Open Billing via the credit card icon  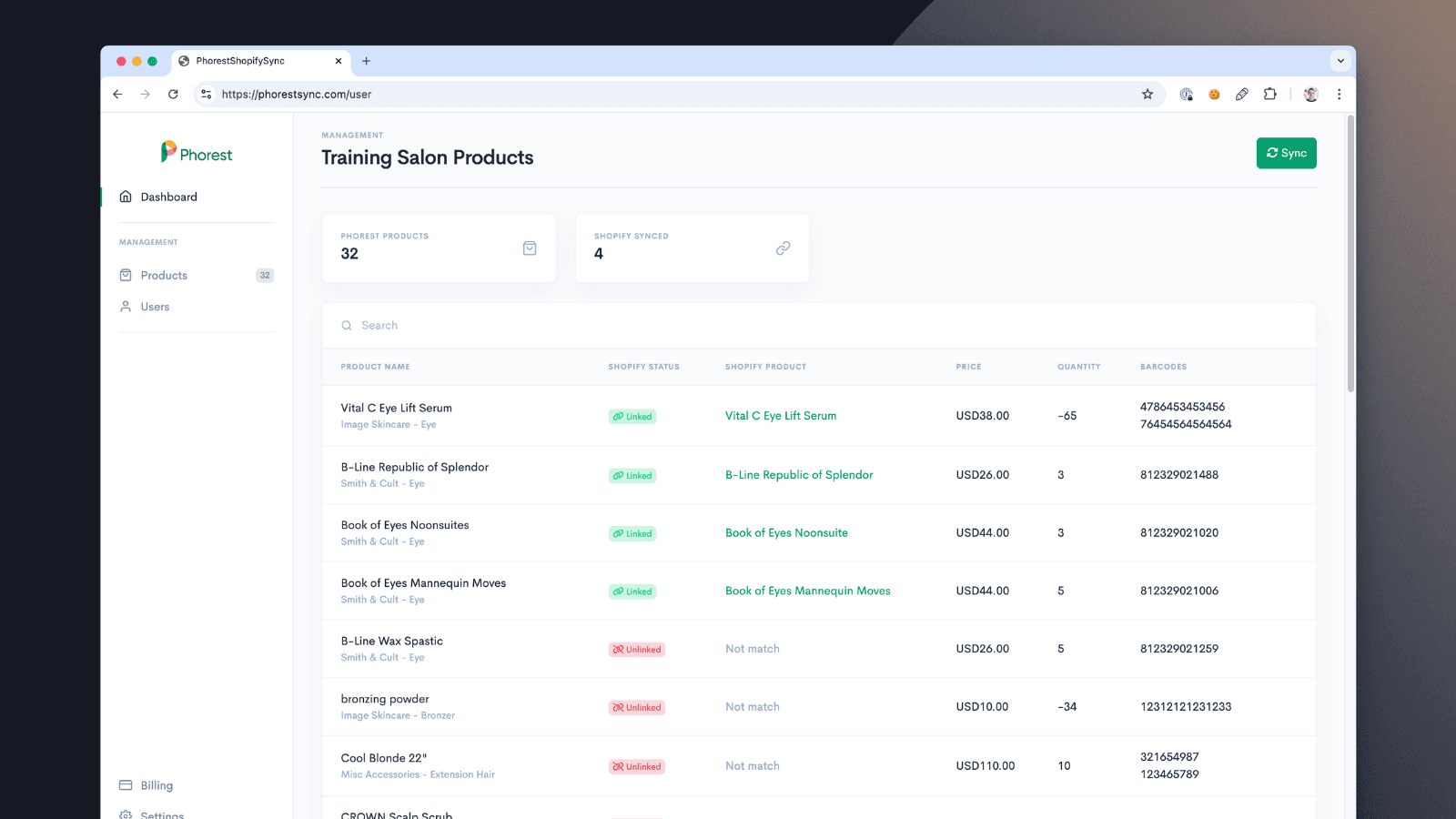tap(125, 784)
